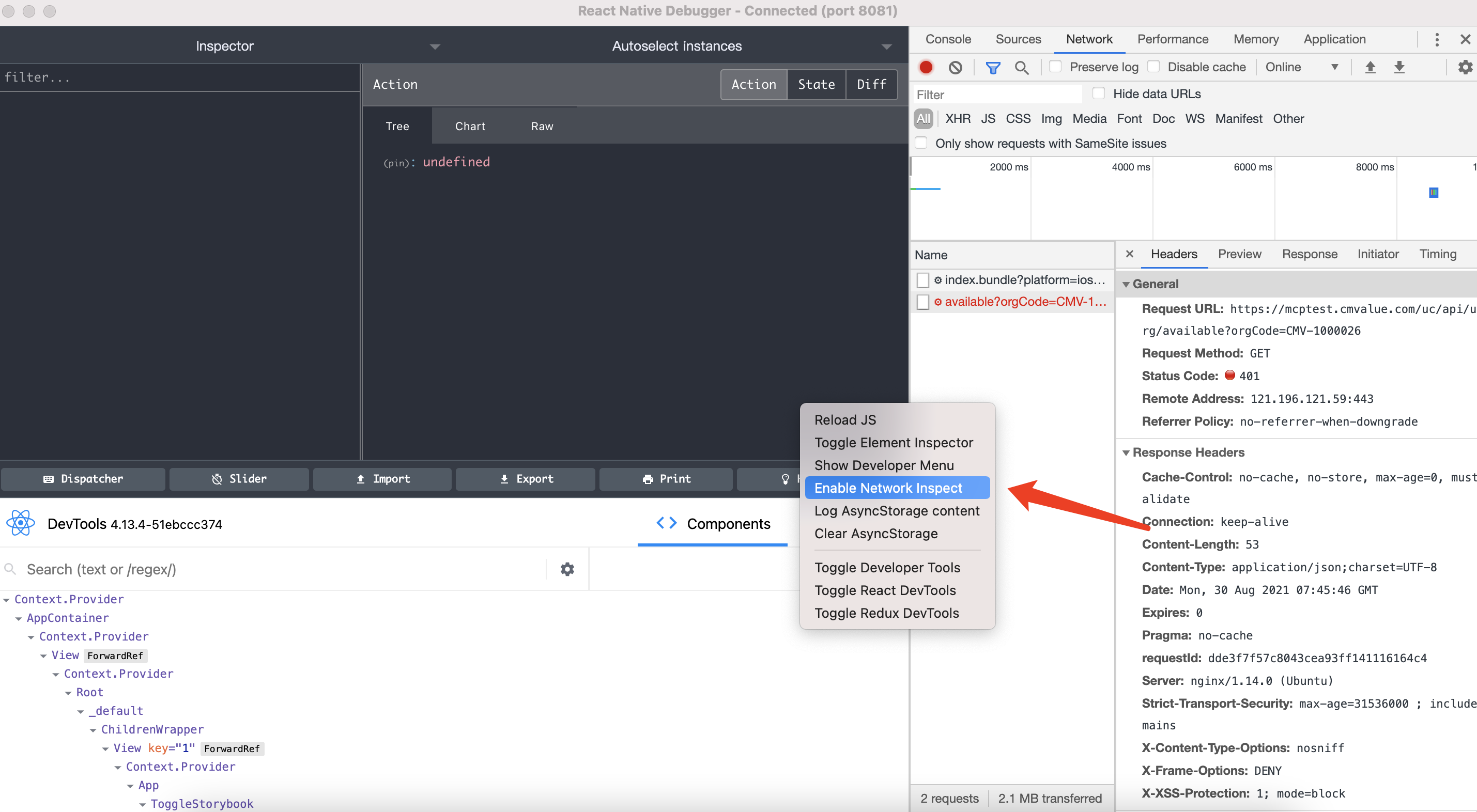Select Enable Network Inspect menu item
The width and height of the screenshot is (1477, 812).
click(x=888, y=488)
